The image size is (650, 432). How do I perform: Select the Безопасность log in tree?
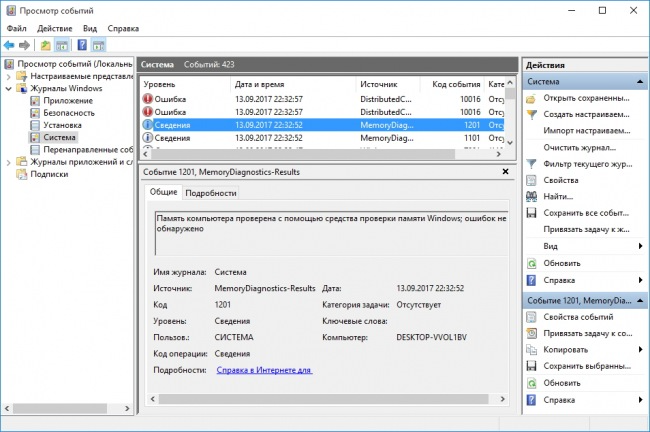[x=69, y=113]
